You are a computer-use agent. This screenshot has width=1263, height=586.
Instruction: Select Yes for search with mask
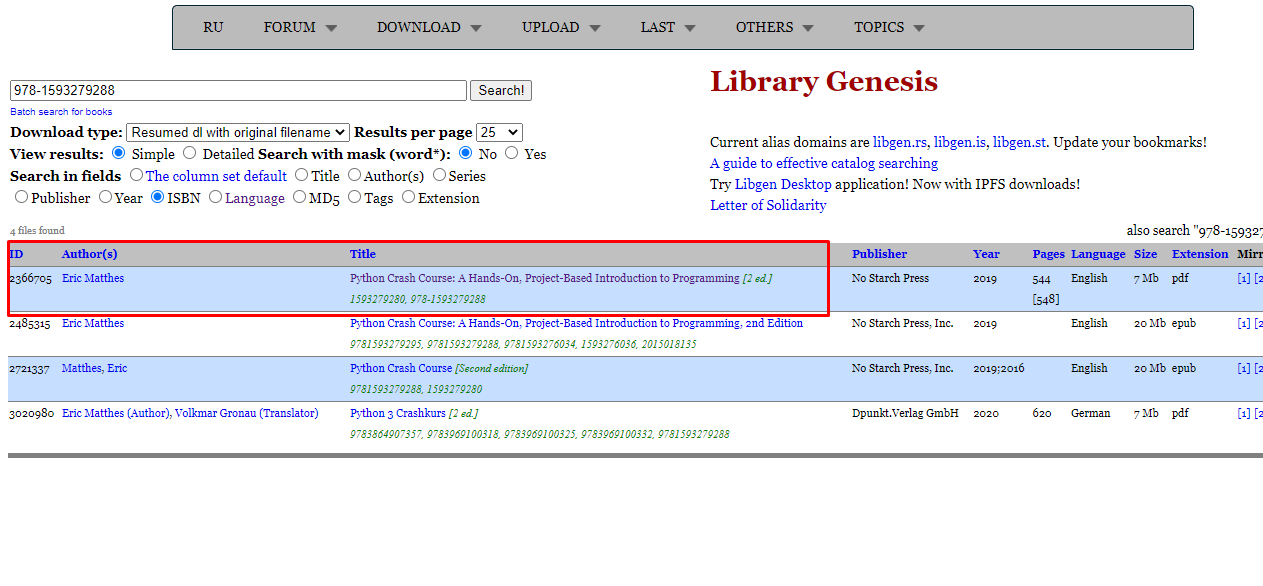(512, 153)
